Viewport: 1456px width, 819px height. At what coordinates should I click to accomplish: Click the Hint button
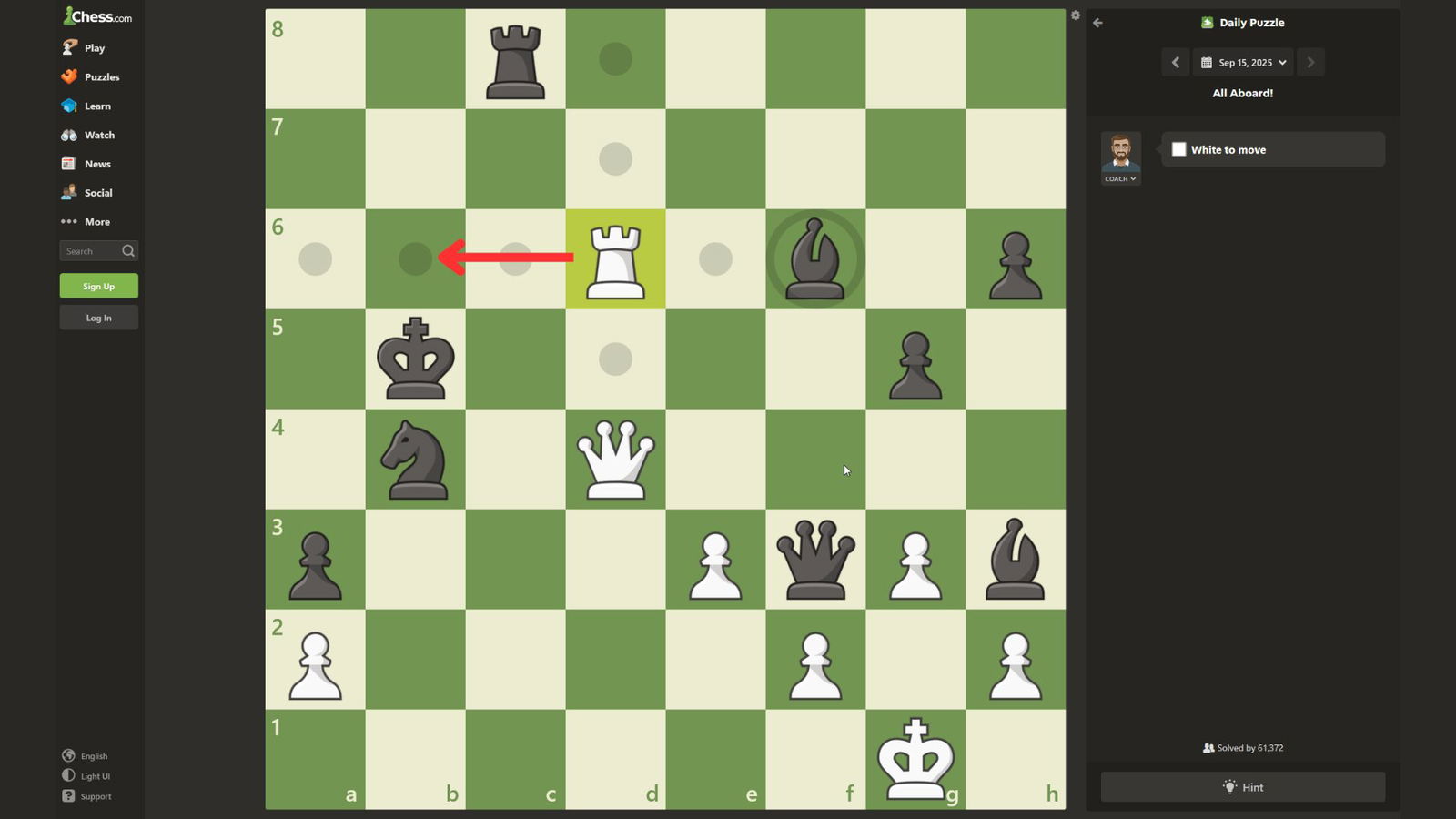coord(1242,787)
